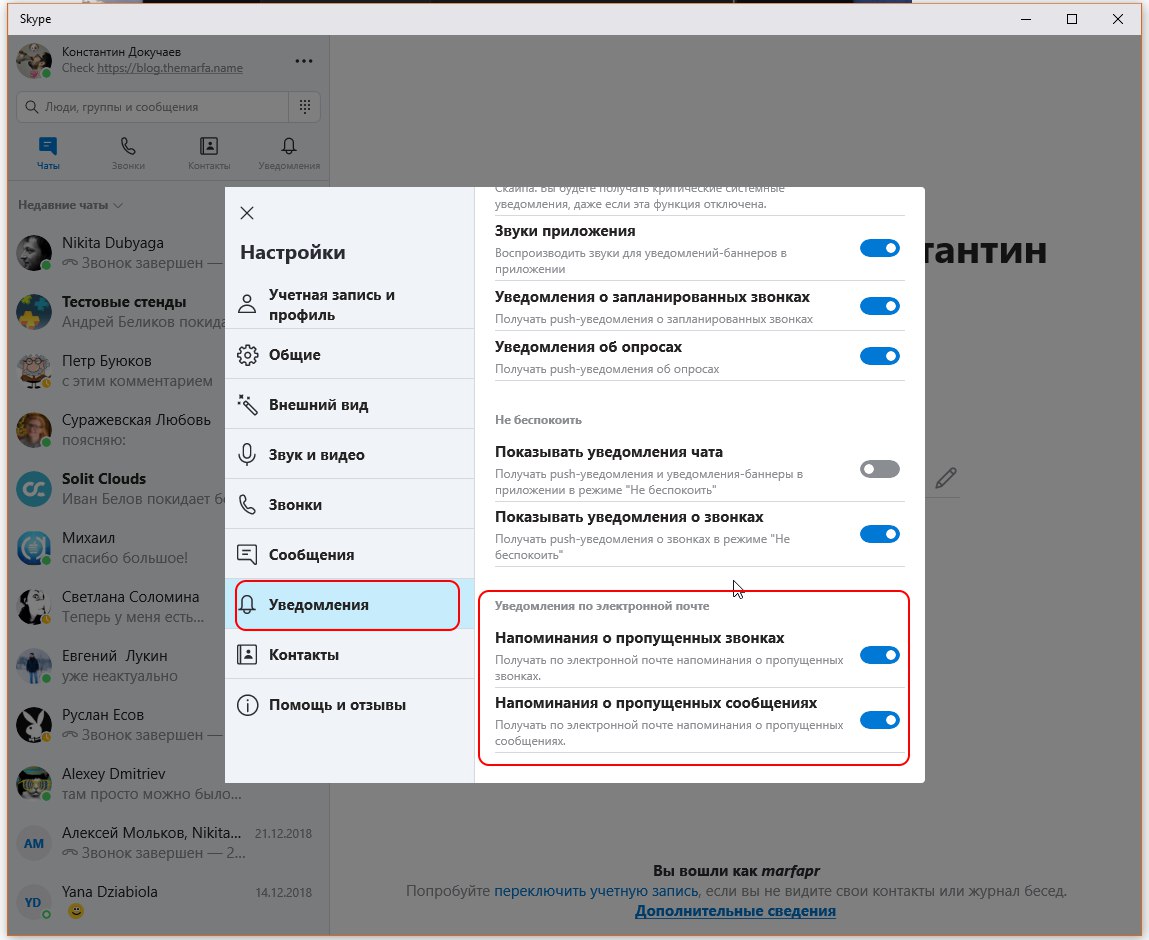Open the Дополнительные сведения link

coord(735,911)
